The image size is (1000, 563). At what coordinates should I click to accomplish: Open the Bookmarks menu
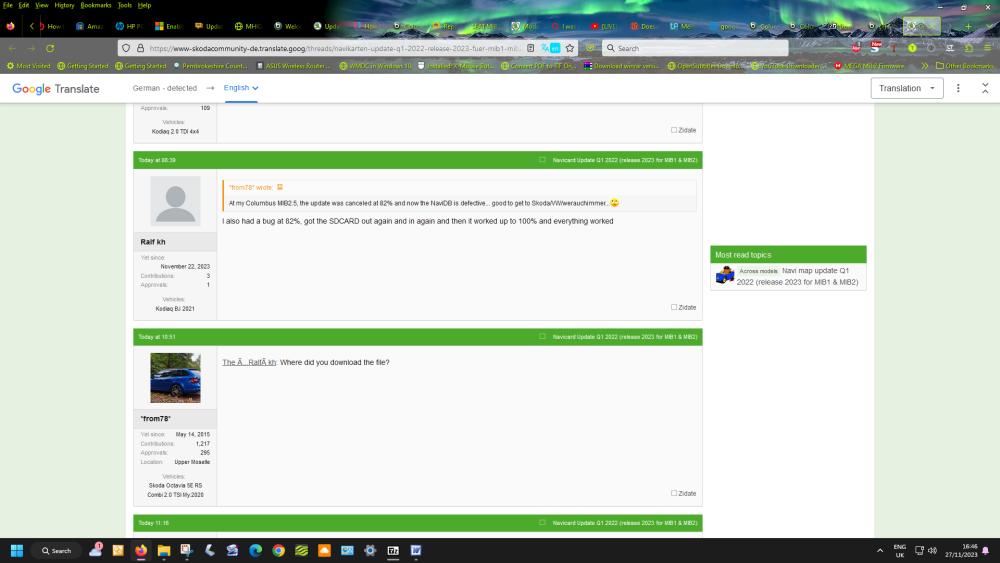pyautogui.click(x=96, y=5)
